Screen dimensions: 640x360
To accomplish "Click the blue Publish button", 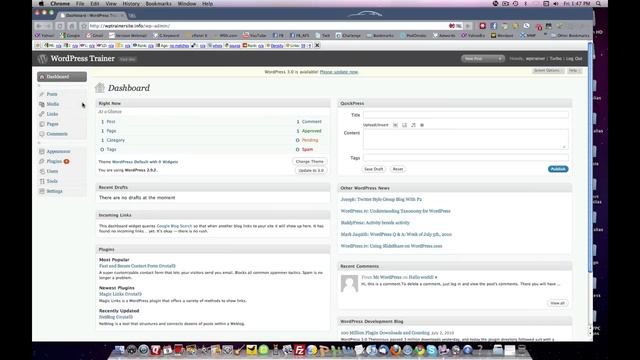I will (558, 169).
